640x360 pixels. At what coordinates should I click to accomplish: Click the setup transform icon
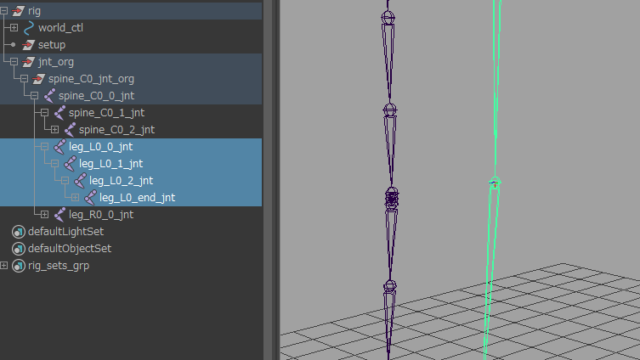(29, 45)
